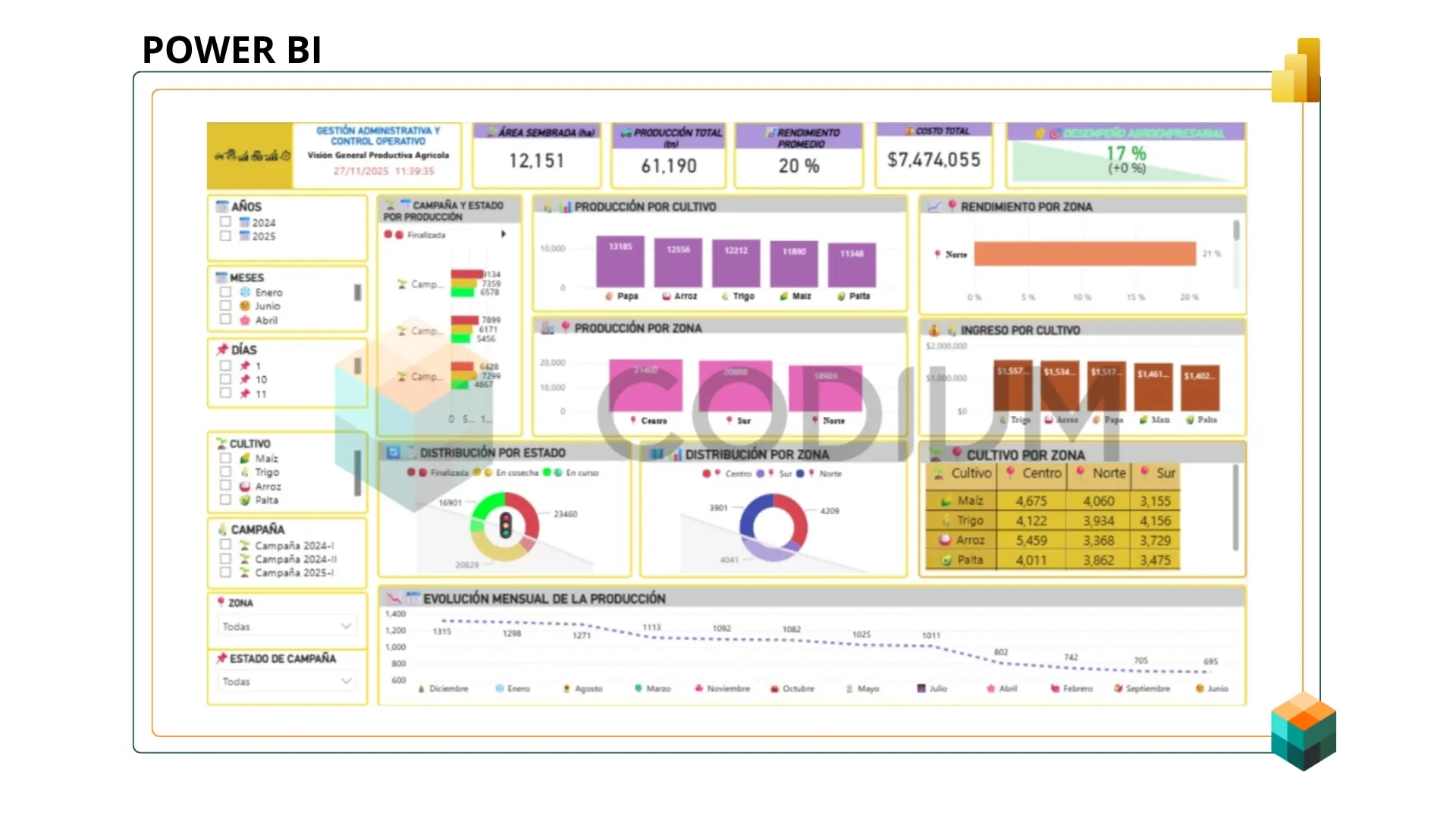The height and width of the screenshot is (819, 1456).
Task: Check the 2025 year checkbox
Action: tap(225, 236)
